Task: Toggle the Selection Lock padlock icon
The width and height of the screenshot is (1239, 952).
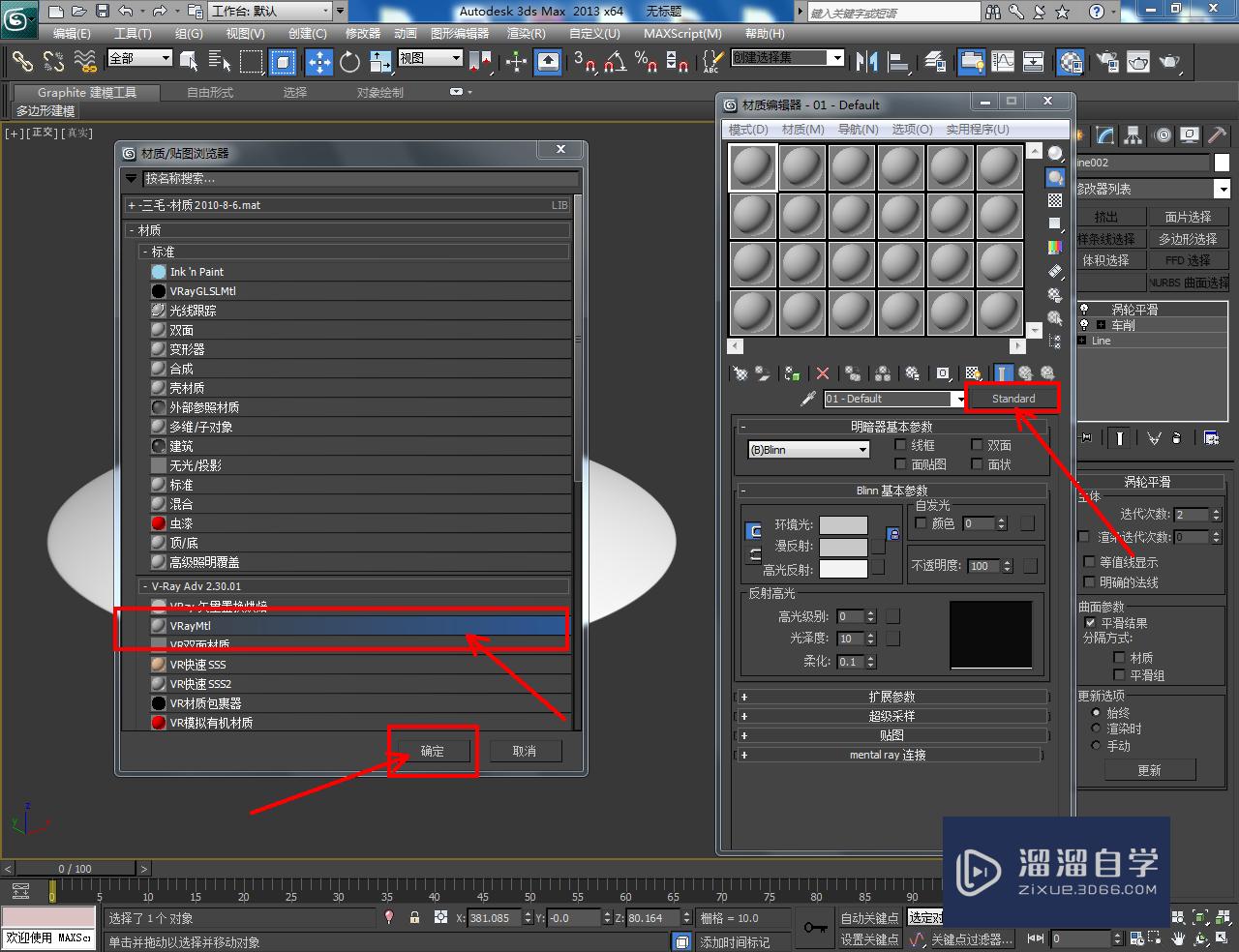Action: point(414,917)
